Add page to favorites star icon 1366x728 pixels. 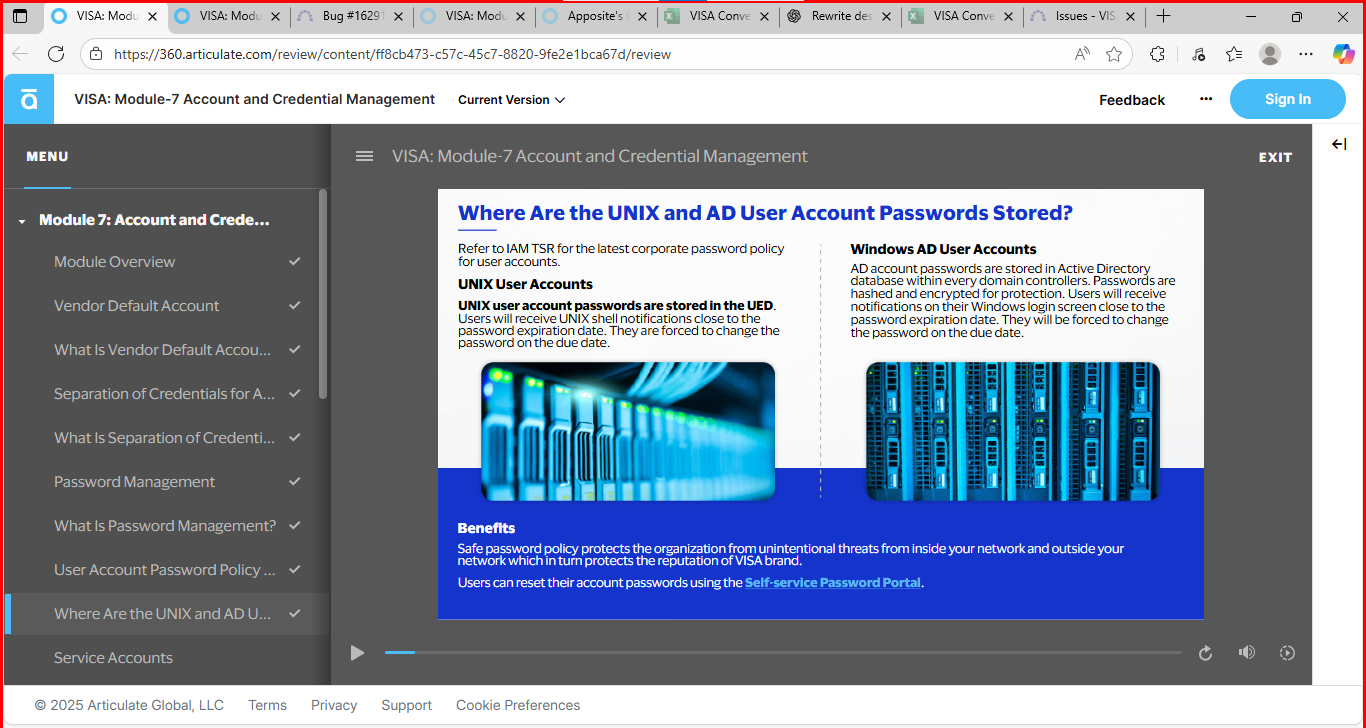click(1114, 54)
